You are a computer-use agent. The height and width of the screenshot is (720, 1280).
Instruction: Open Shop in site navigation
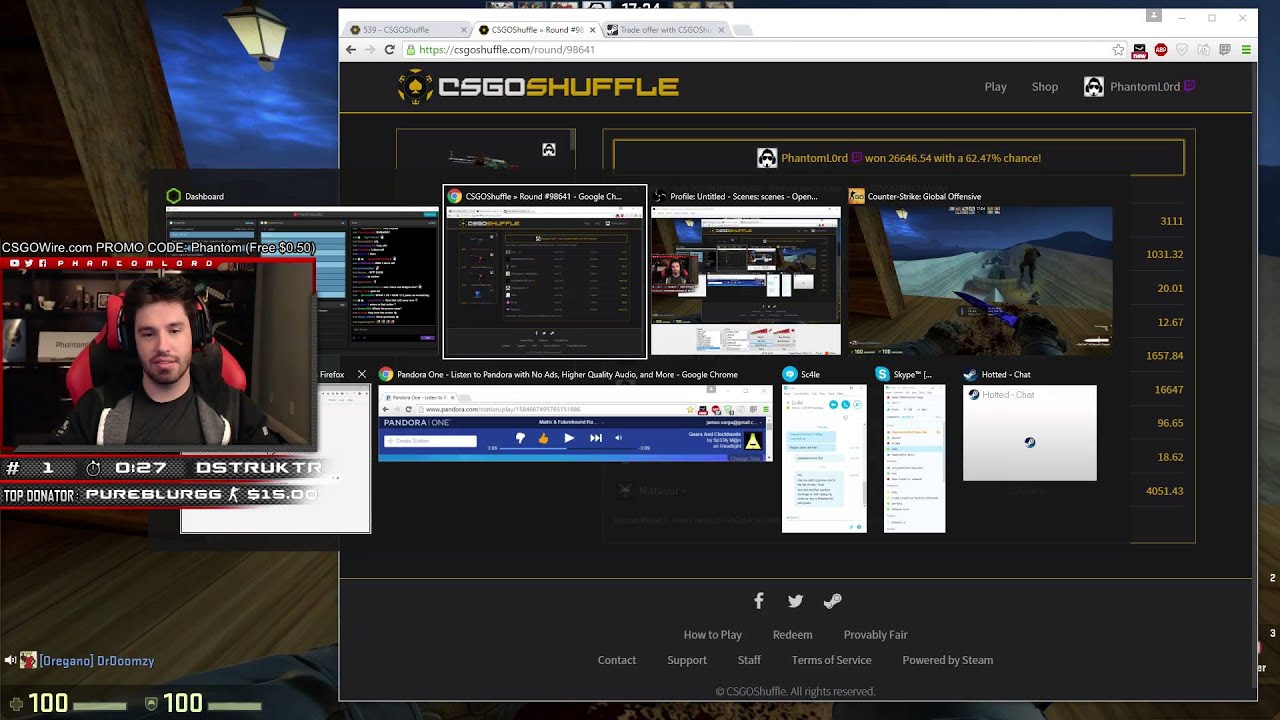1045,87
